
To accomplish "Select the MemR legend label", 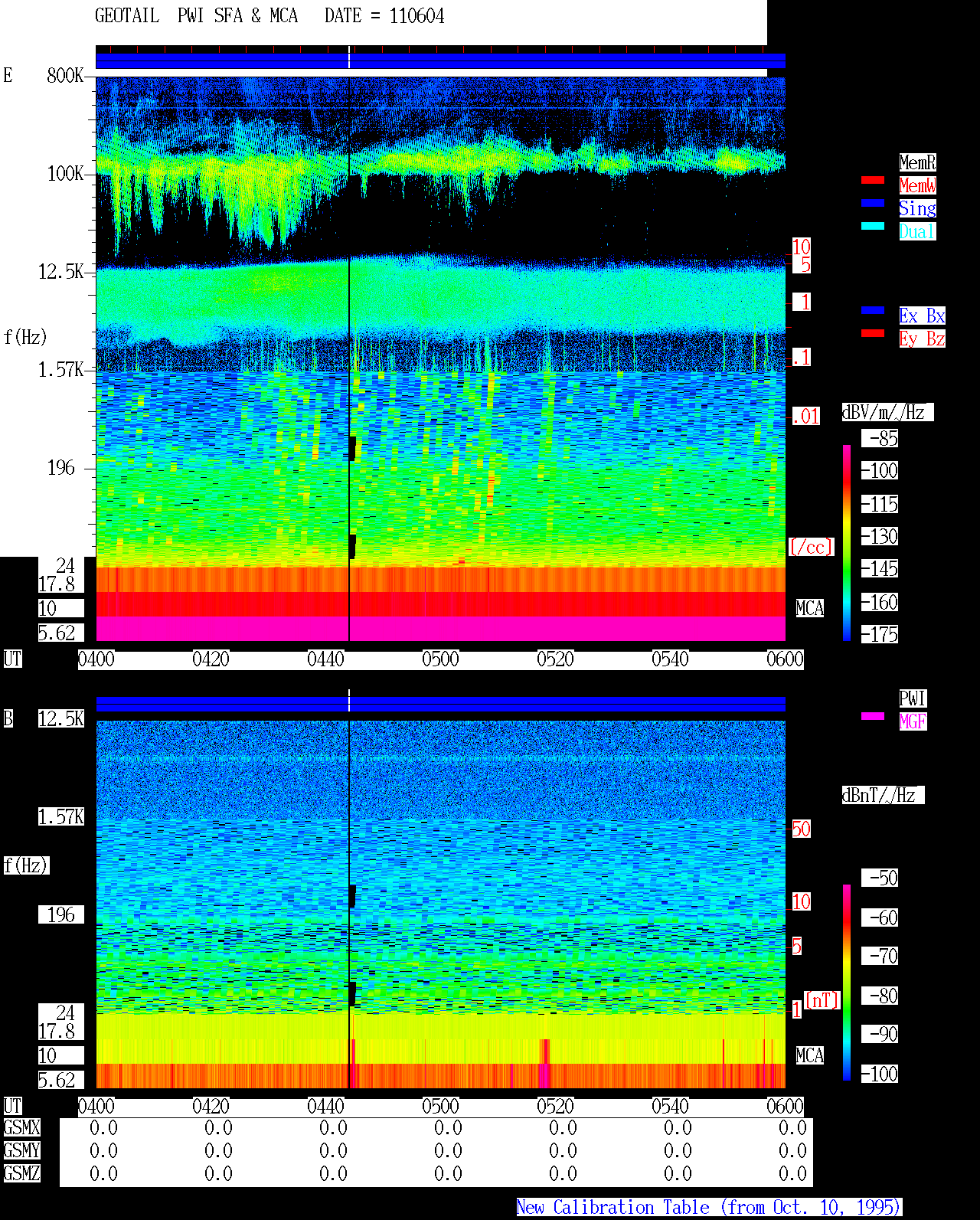I will click(917, 162).
